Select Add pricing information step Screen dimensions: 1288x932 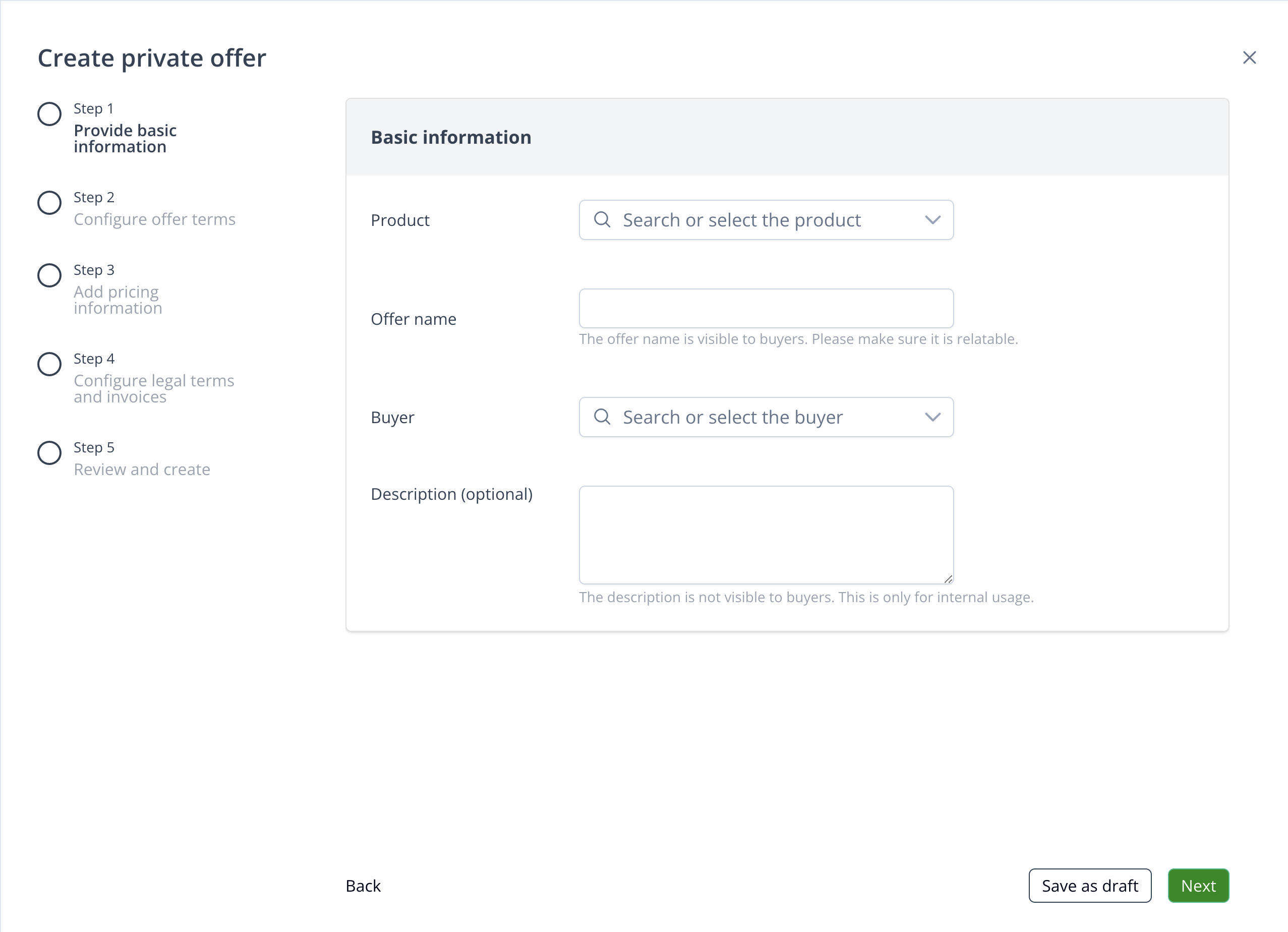pos(118,300)
